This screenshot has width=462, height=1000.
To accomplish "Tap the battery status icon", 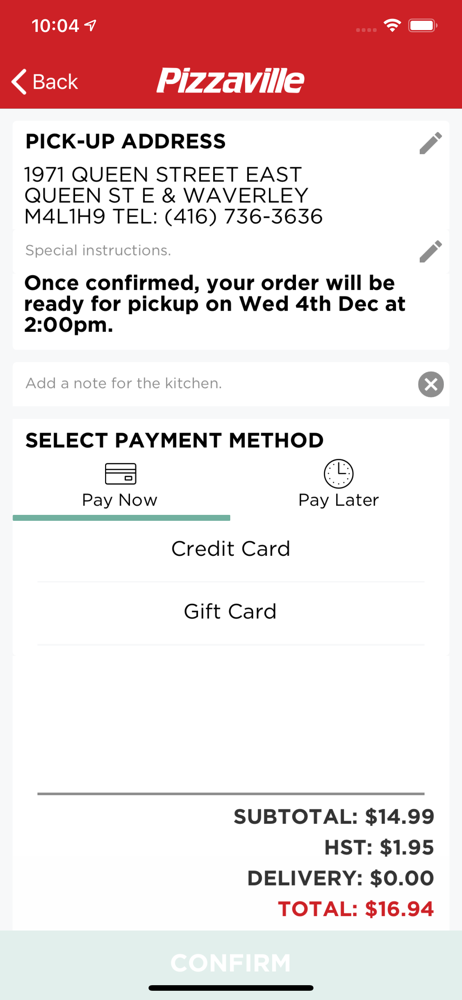I will 422,26.
